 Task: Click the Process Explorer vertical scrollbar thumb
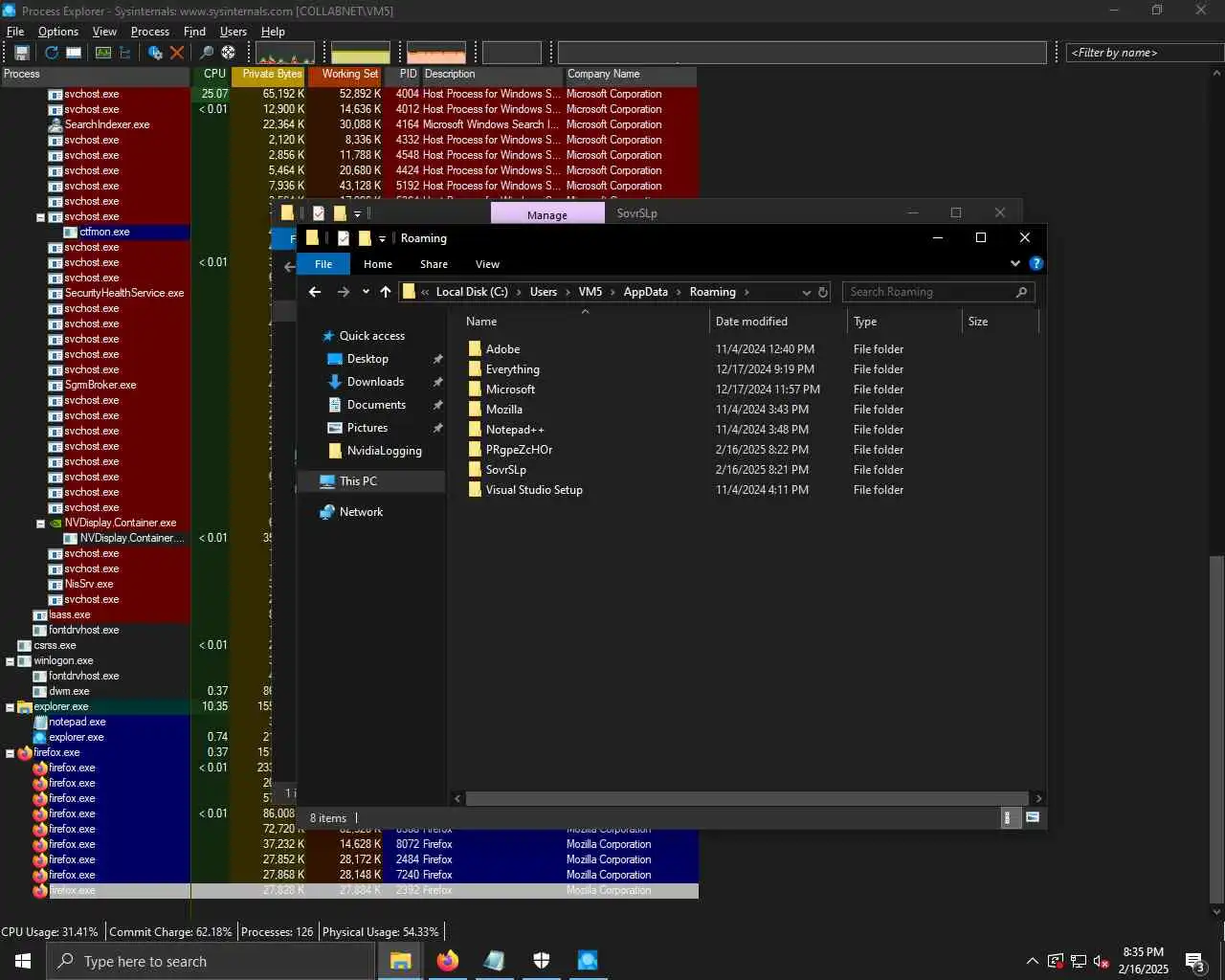(1216, 729)
